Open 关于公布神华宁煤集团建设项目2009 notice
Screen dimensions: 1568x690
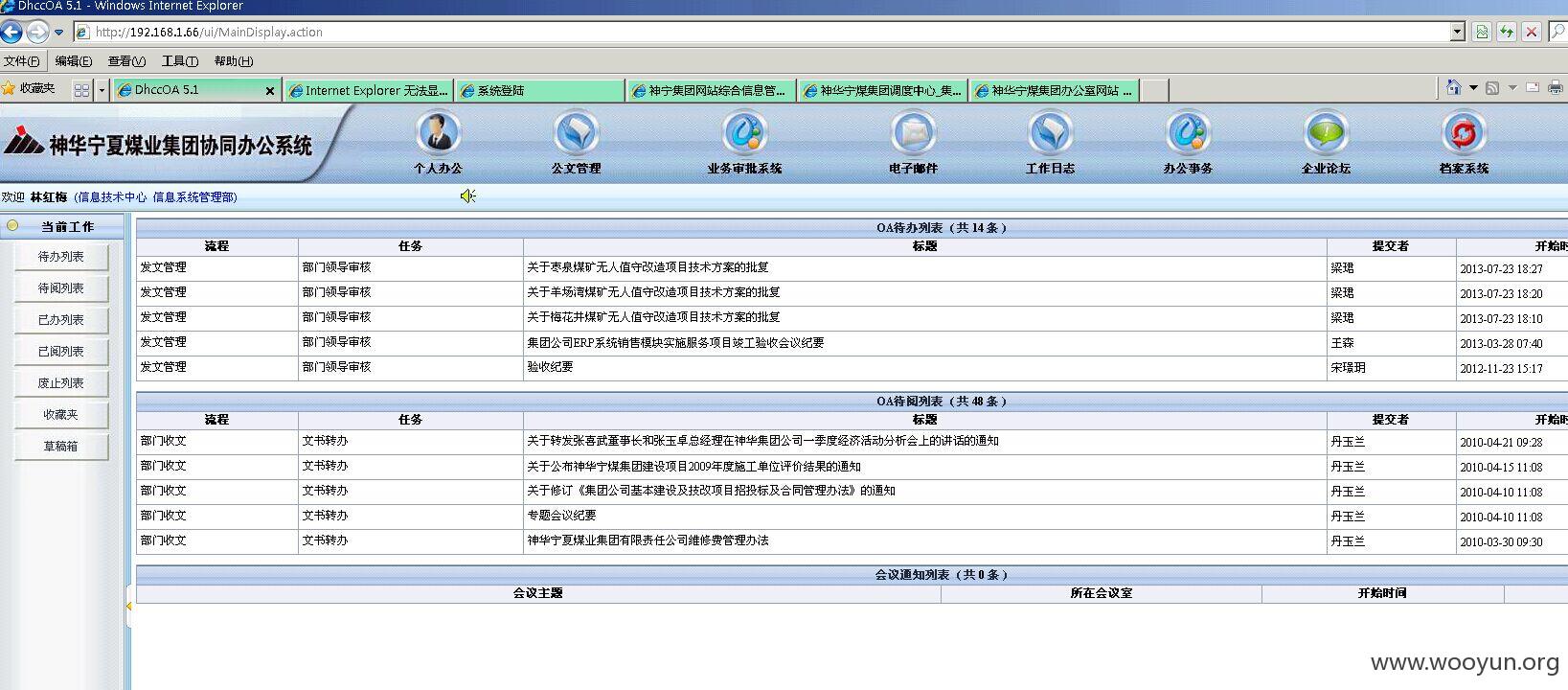tap(693, 466)
